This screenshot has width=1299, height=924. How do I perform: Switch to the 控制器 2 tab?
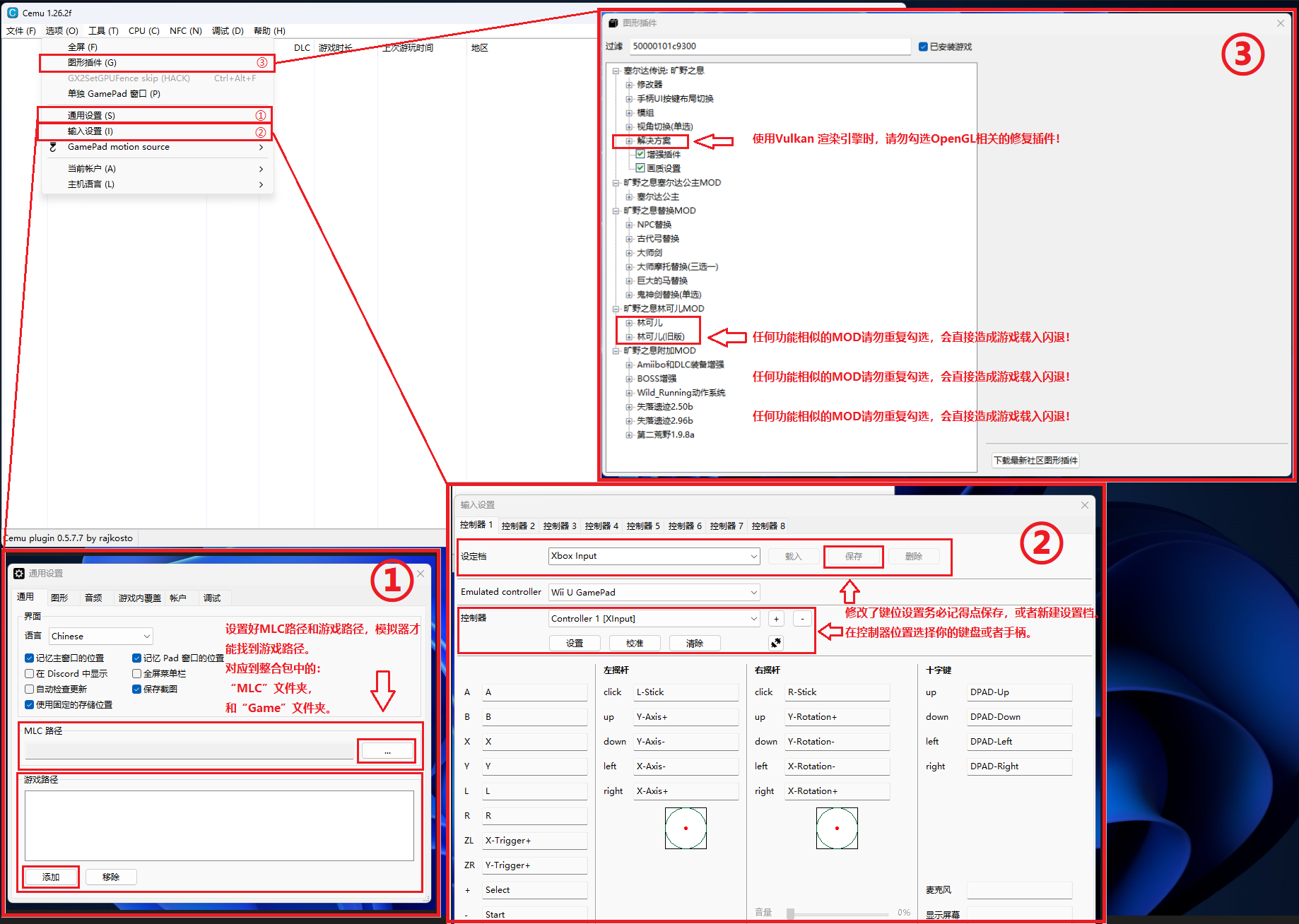pos(518,526)
